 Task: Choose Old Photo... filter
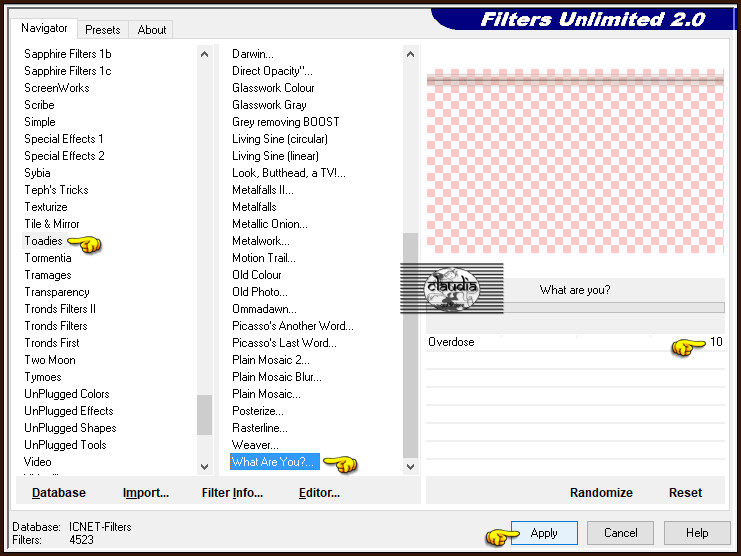pyautogui.click(x=259, y=292)
